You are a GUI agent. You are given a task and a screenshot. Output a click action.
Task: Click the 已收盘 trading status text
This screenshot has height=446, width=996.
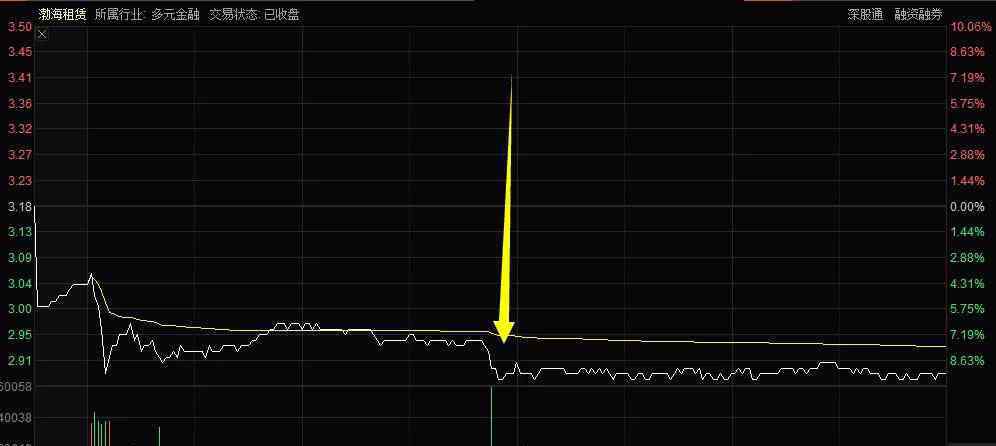click(x=281, y=14)
